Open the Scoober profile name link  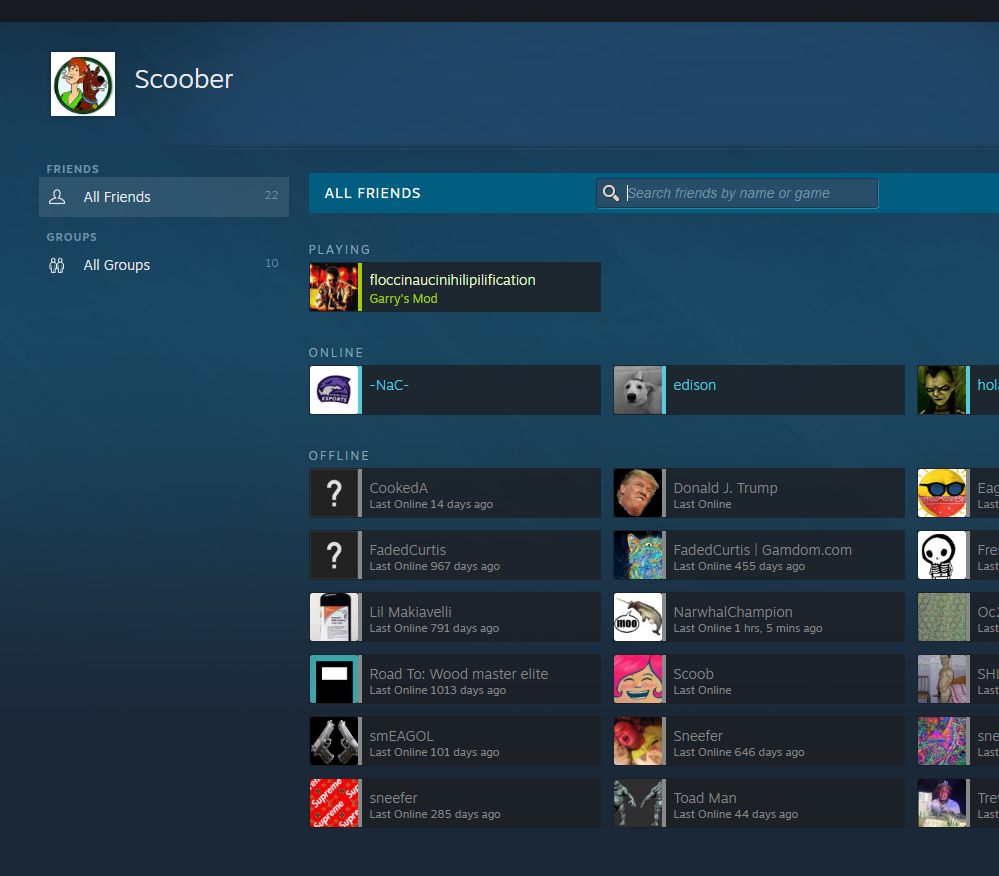pos(183,80)
